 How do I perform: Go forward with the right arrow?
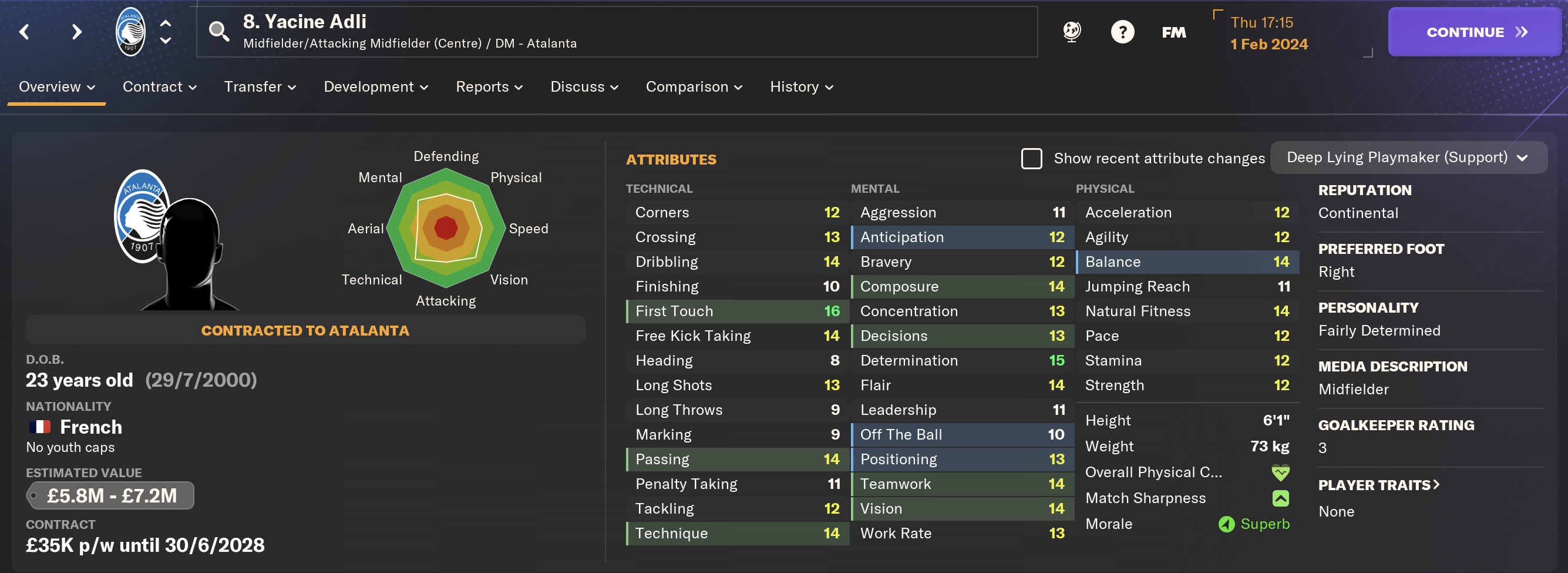[76, 32]
